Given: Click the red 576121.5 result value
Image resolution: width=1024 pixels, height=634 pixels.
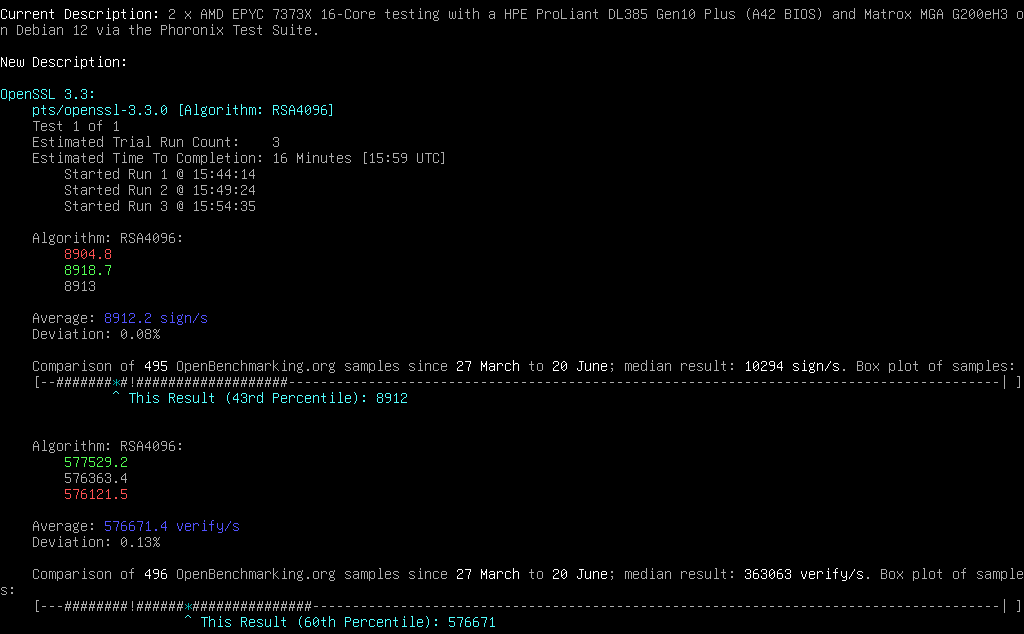Looking at the screenshot, I should click(96, 494).
